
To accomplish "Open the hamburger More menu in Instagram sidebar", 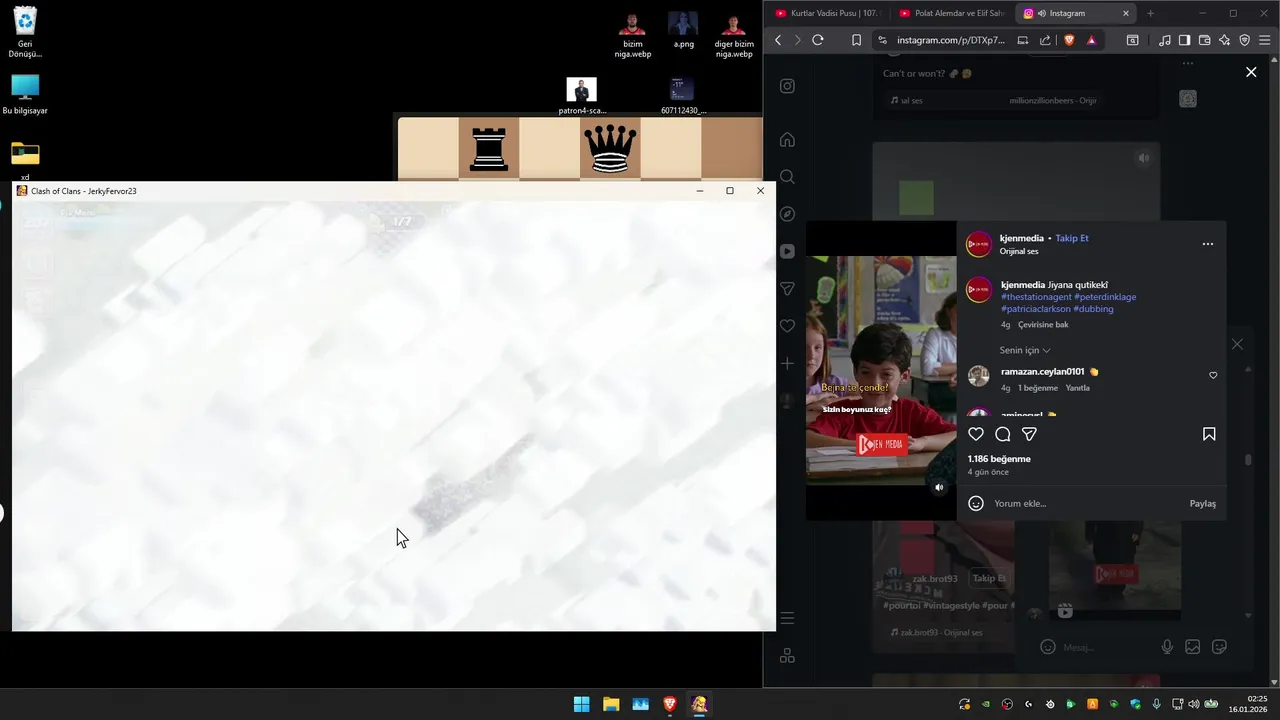I will click(x=787, y=618).
